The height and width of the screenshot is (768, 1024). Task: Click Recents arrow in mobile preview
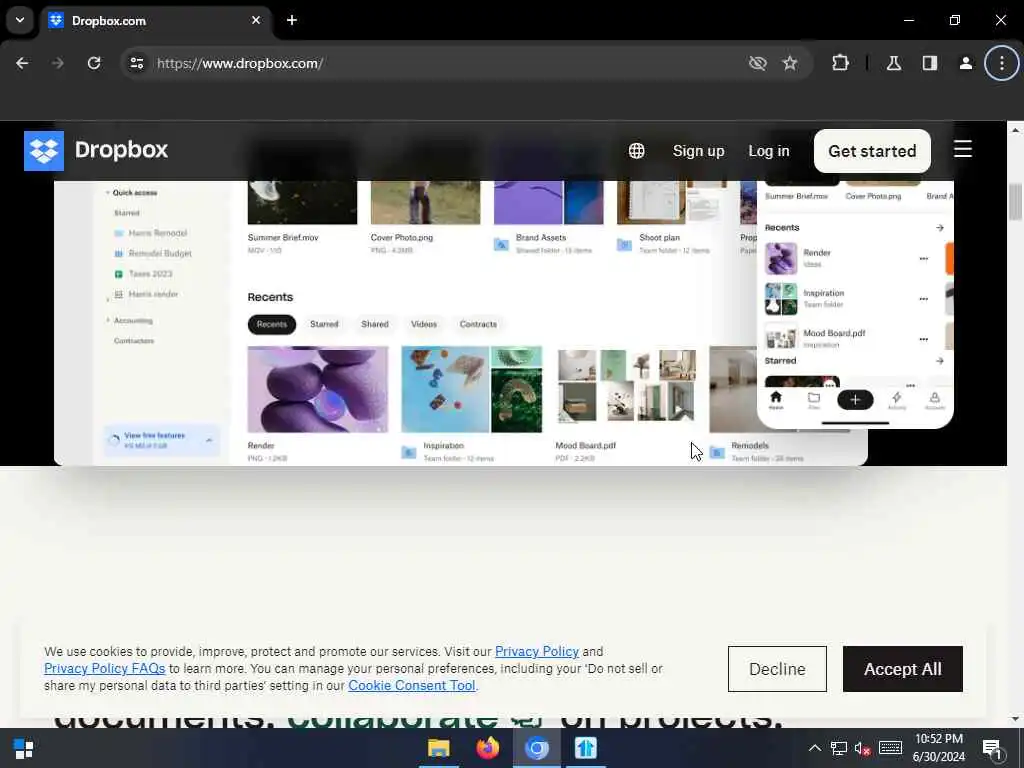coord(940,228)
